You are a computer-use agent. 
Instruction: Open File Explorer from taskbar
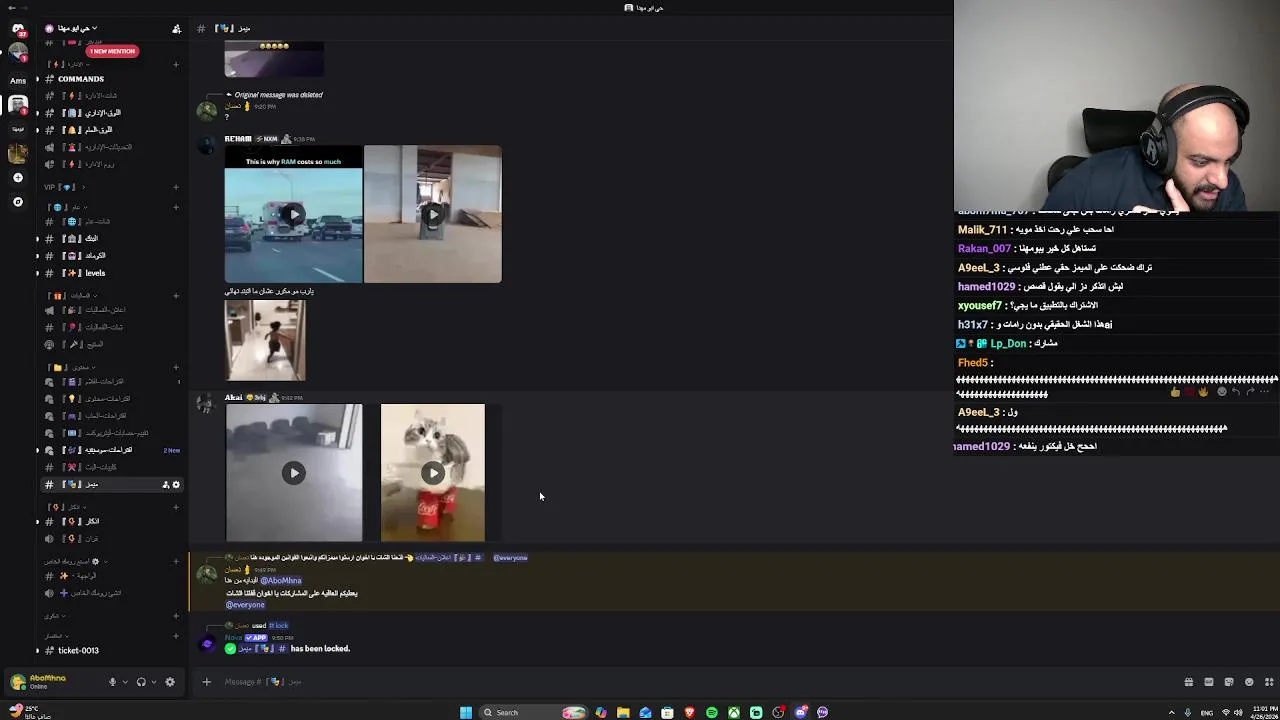[x=623, y=712]
